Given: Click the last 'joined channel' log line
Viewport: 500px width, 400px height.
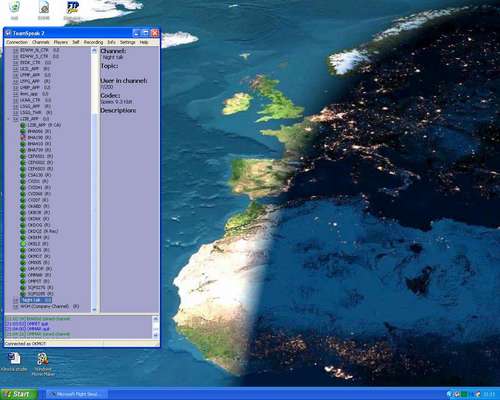Looking at the screenshot, I should tap(38, 334).
